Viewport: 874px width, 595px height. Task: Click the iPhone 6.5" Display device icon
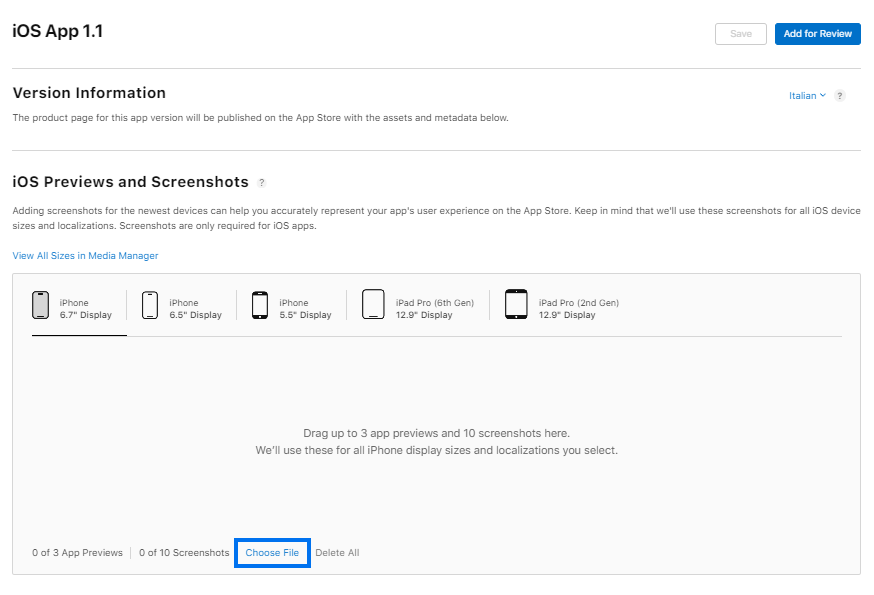(151, 305)
